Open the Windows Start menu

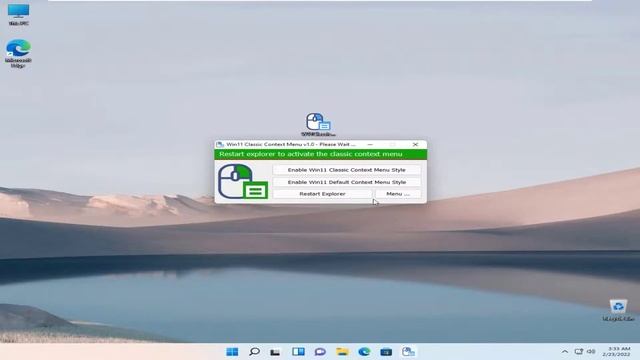click(x=232, y=351)
